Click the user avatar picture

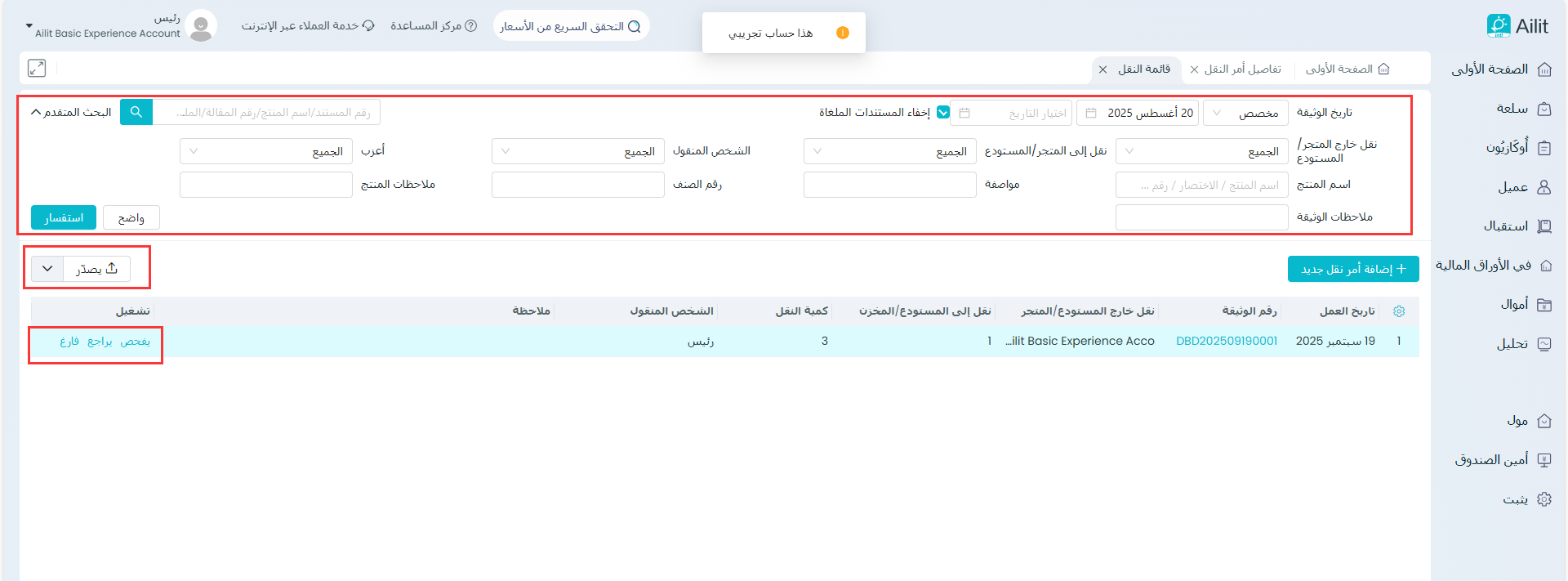[201, 26]
